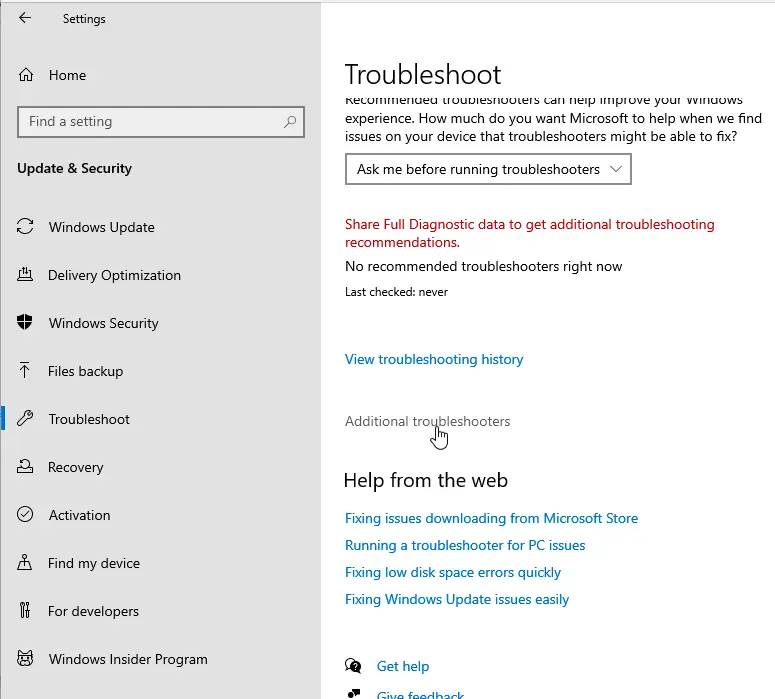Open Windows Update settings
The width and height of the screenshot is (775, 699).
pos(101,227)
